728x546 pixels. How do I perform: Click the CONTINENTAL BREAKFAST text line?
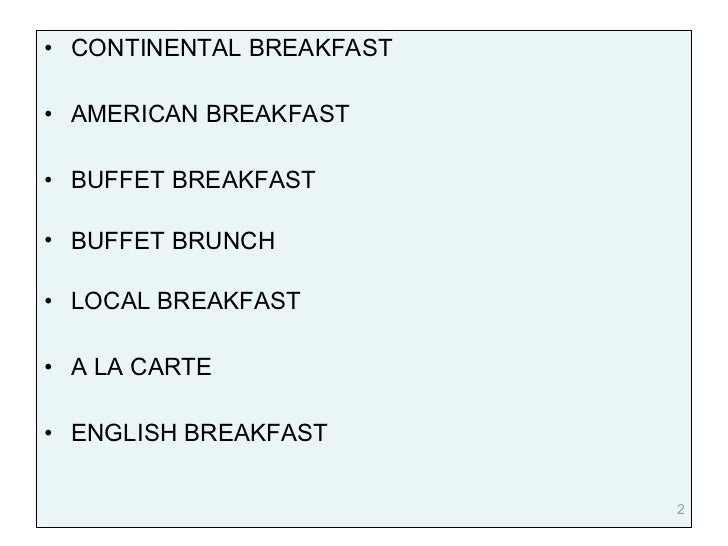coord(231,48)
